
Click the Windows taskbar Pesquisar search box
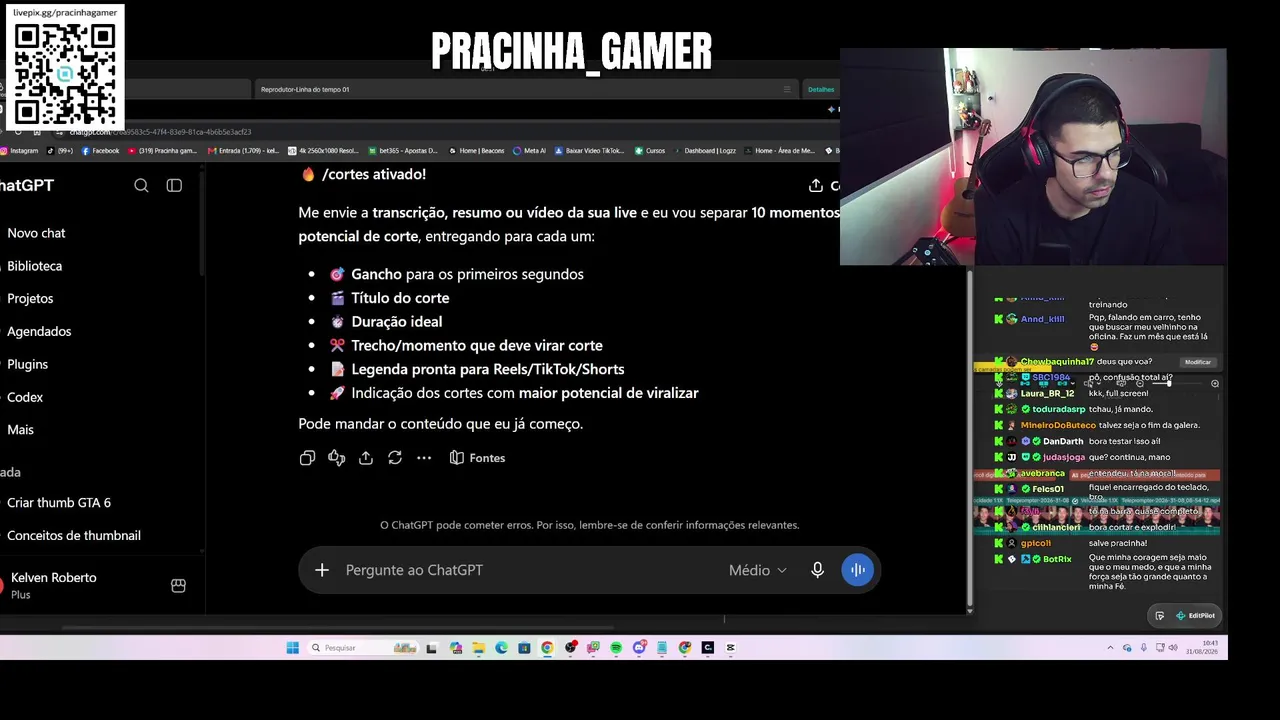(x=363, y=648)
